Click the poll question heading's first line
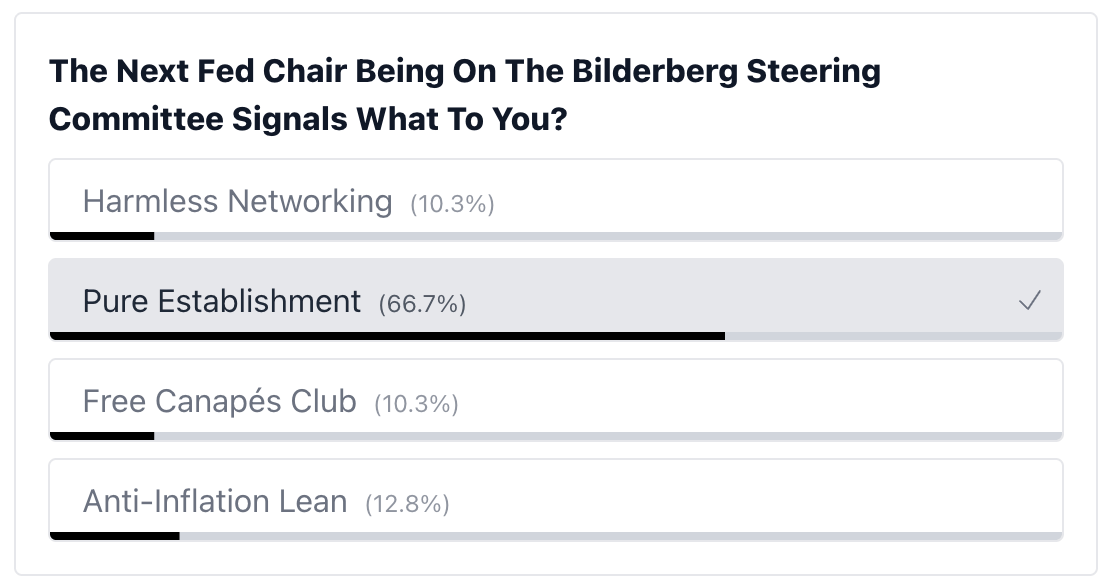The image size is (1112, 588). tap(465, 72)
